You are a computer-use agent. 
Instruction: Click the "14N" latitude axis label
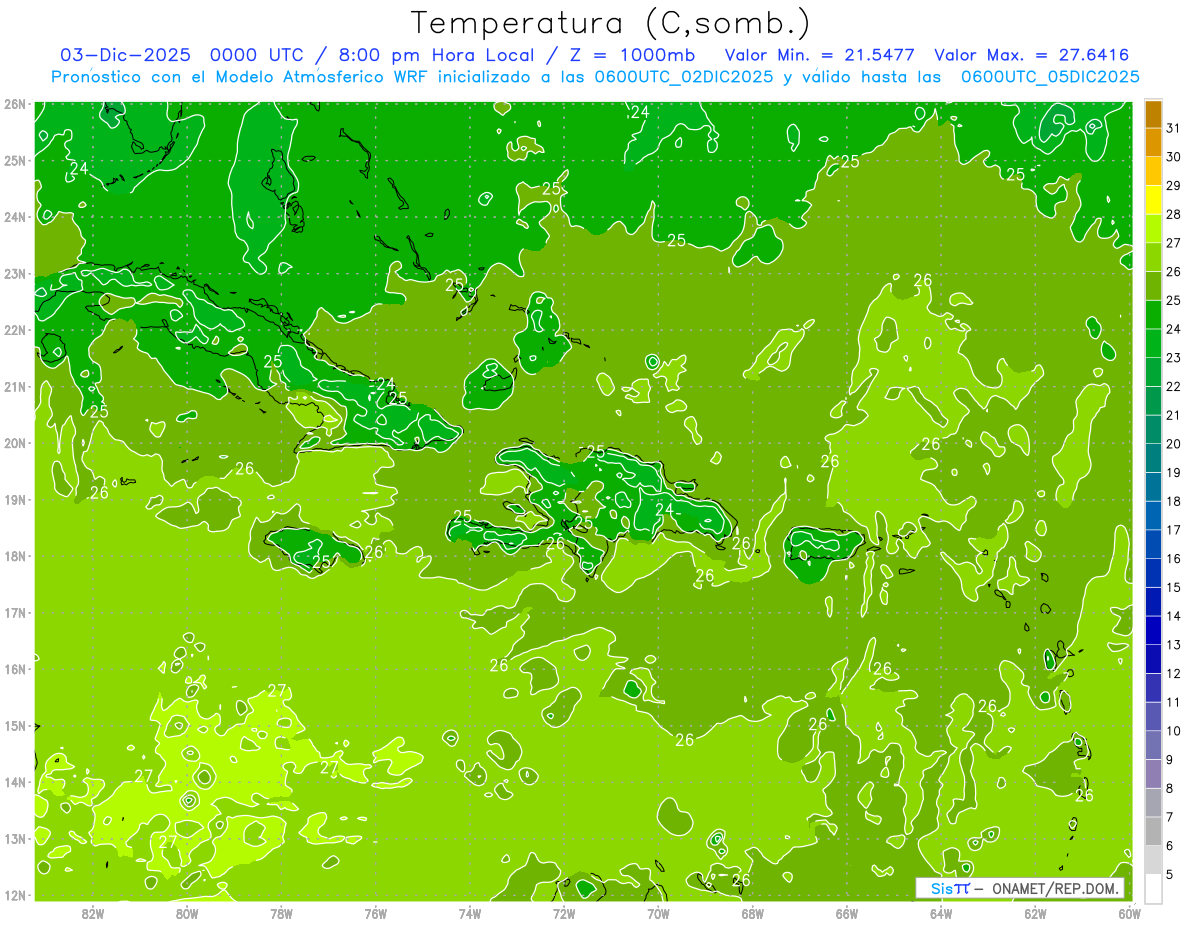tap(15, 782)
